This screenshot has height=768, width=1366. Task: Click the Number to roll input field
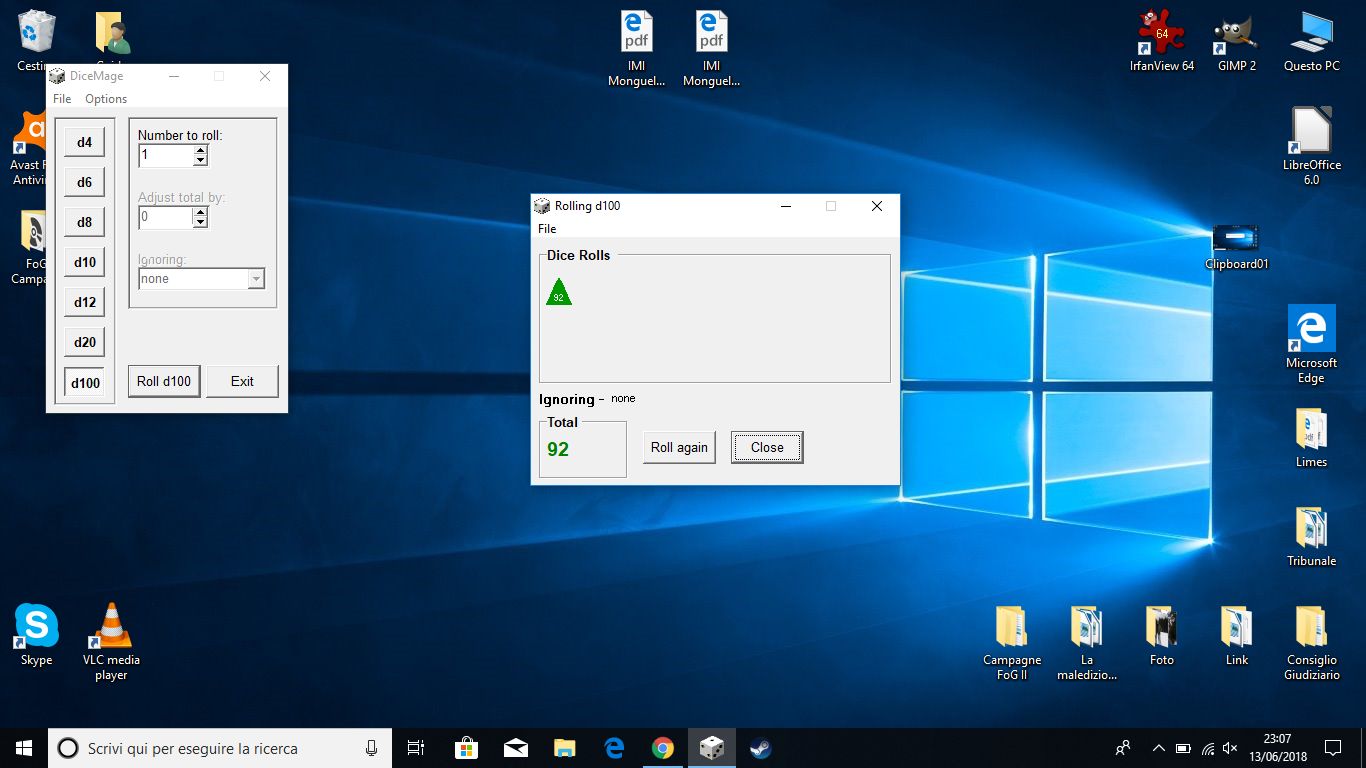coord(165,156)
